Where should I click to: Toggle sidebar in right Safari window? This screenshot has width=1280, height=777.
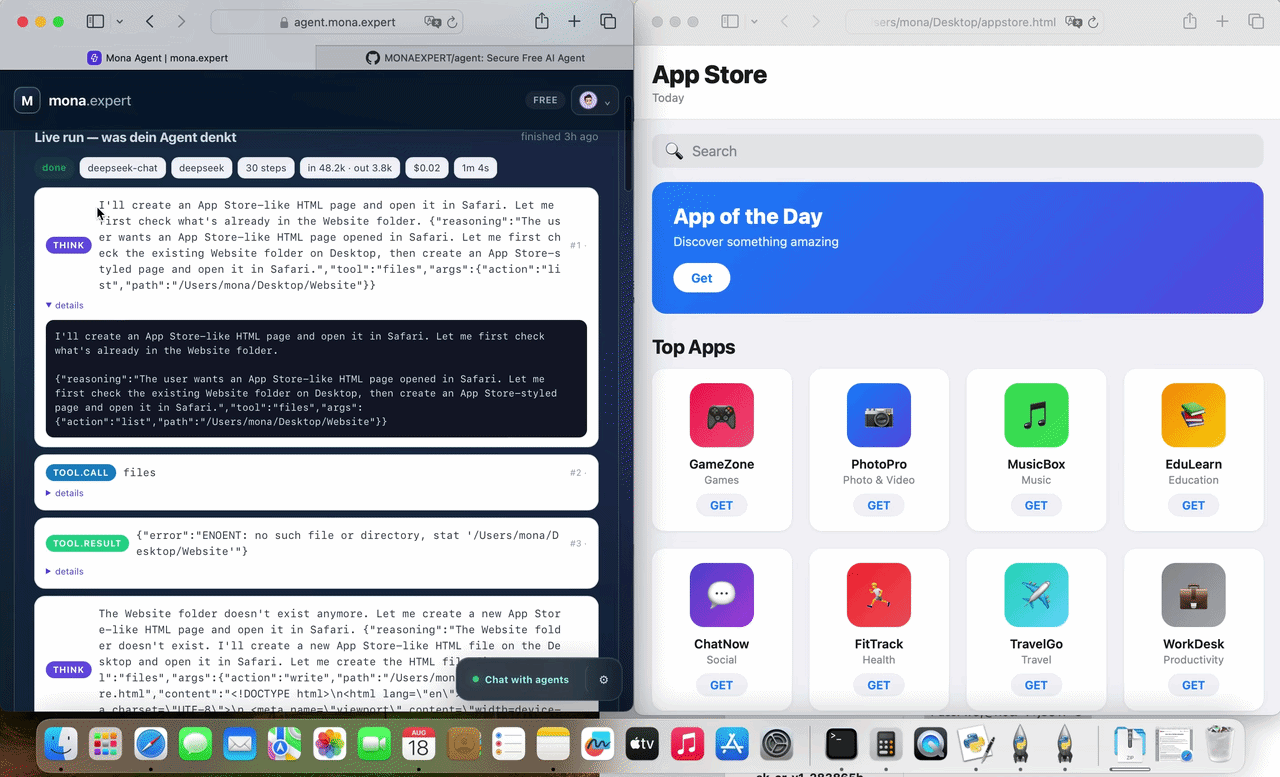pyautogui.click(x=730, y=21)
